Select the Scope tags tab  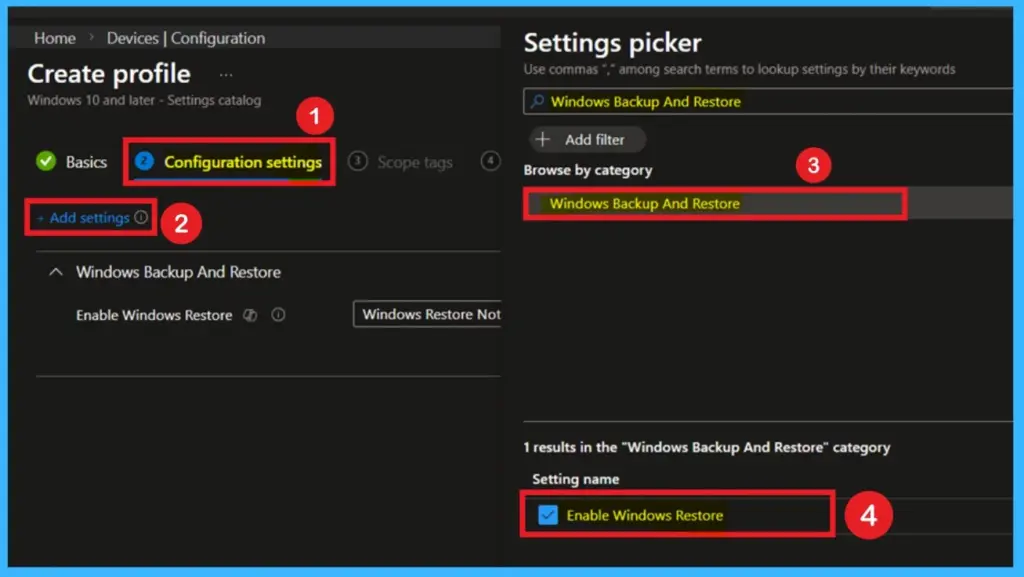416,161
